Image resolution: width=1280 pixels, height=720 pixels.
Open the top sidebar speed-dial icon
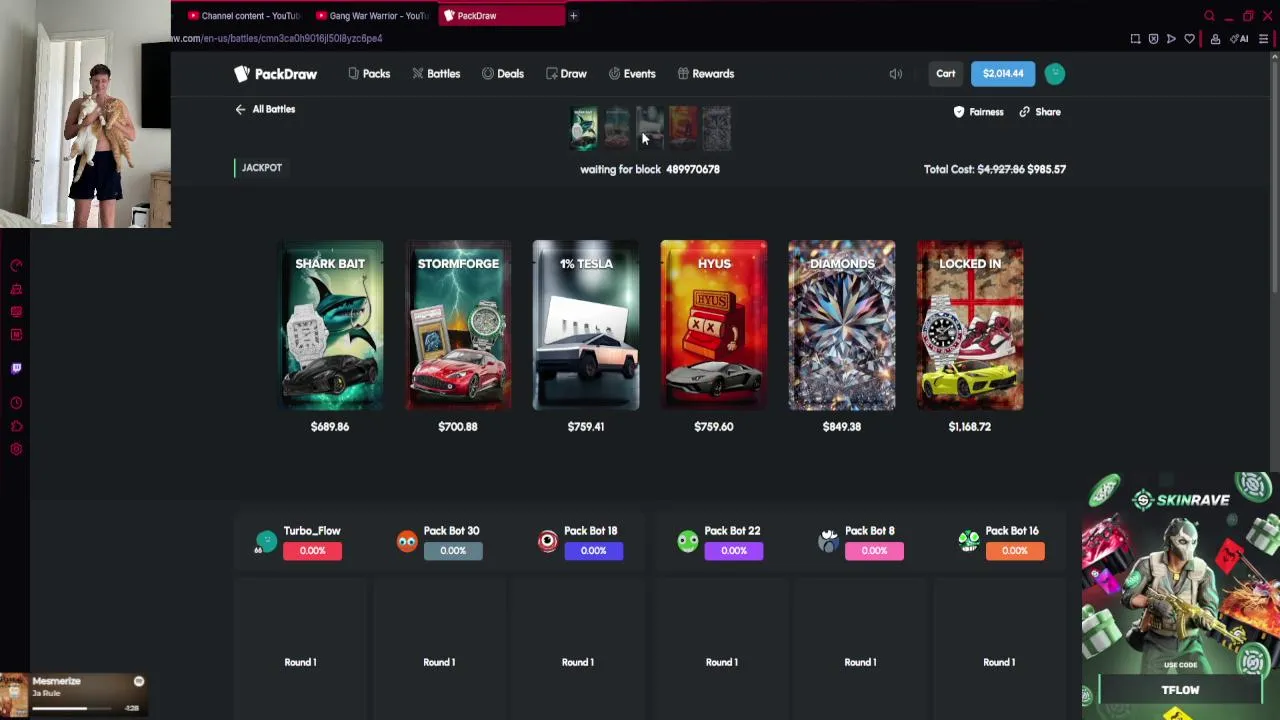point(16,266)
